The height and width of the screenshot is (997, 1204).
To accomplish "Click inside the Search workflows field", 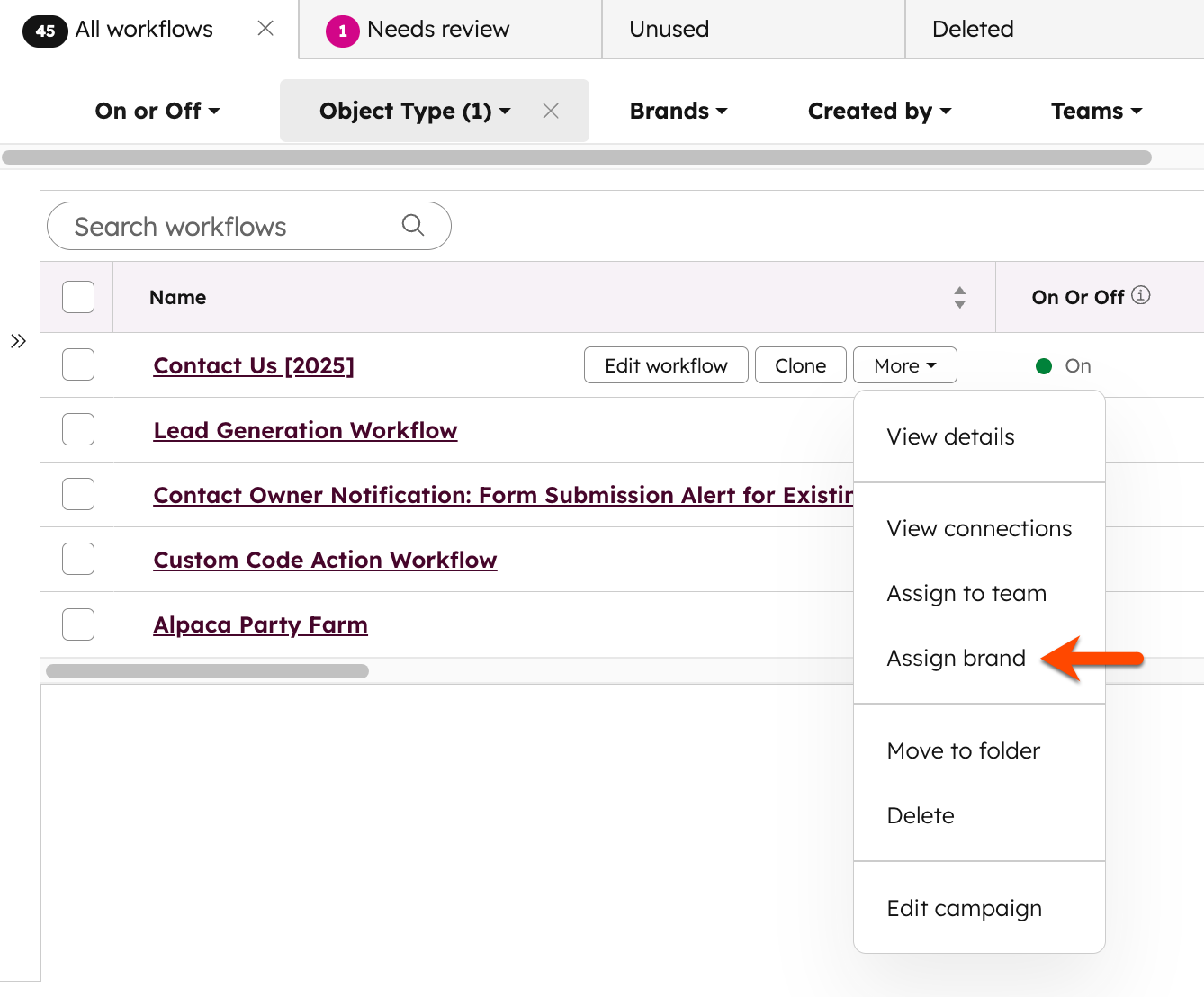I will coord(225,226).
